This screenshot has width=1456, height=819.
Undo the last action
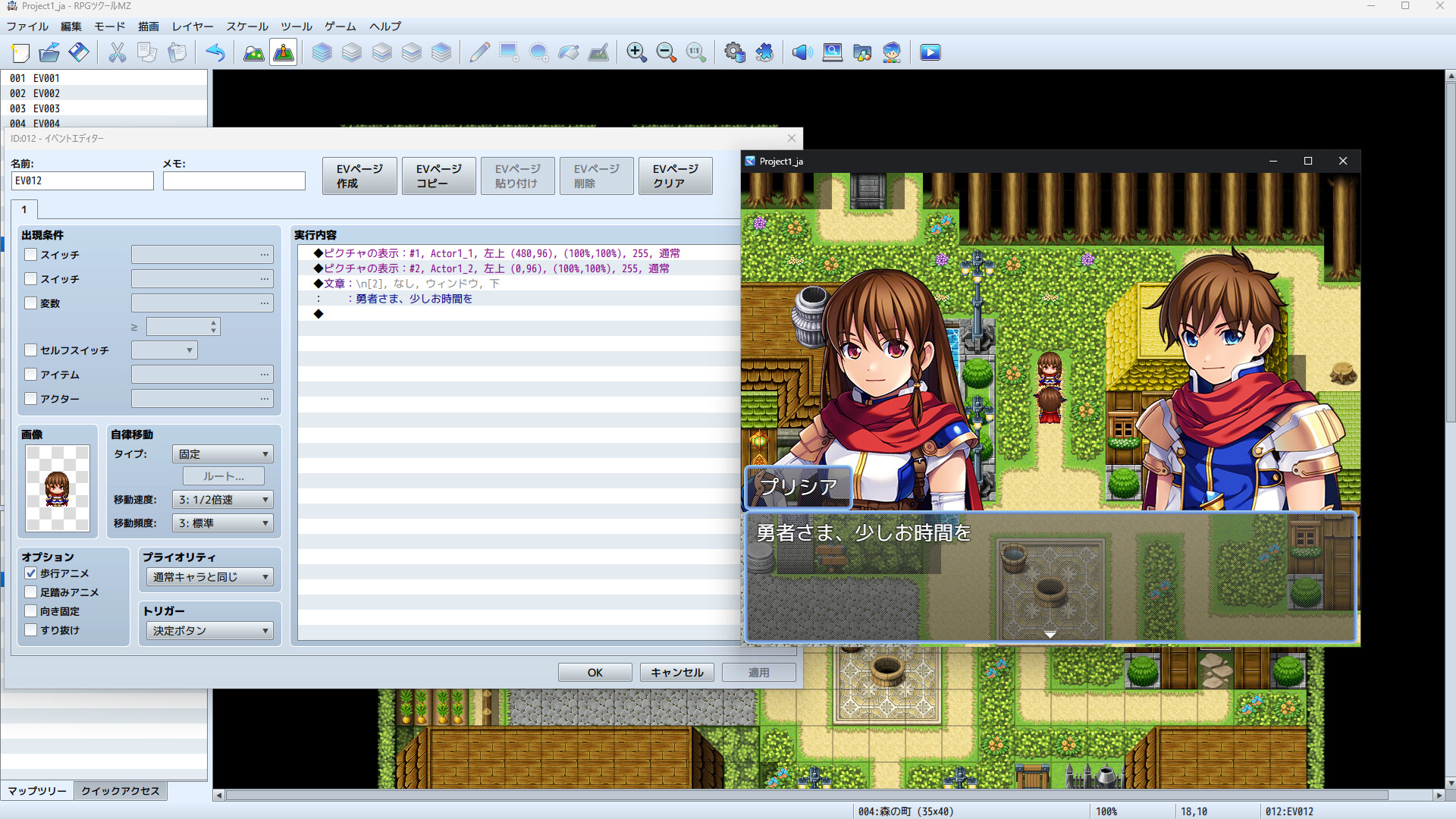215,52
